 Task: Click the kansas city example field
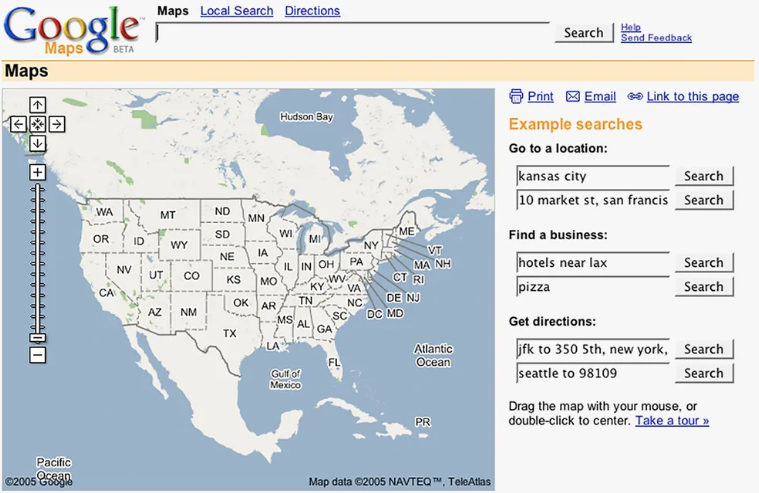point(593,176)
